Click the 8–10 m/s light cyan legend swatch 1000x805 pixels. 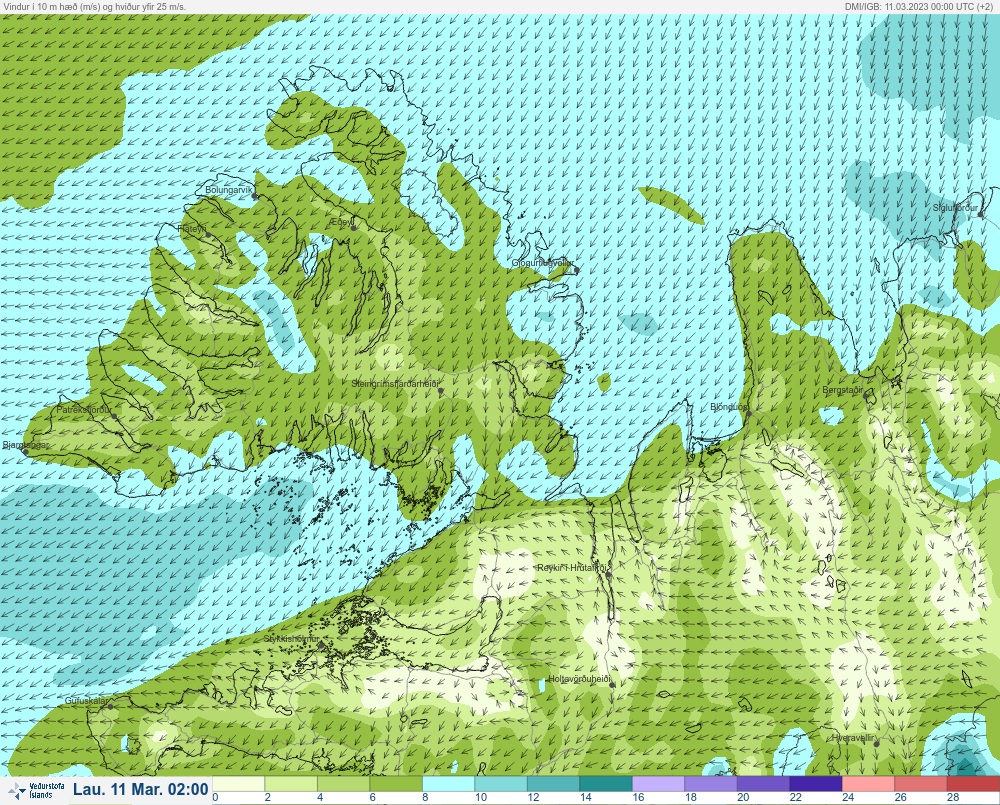[448, 783]
